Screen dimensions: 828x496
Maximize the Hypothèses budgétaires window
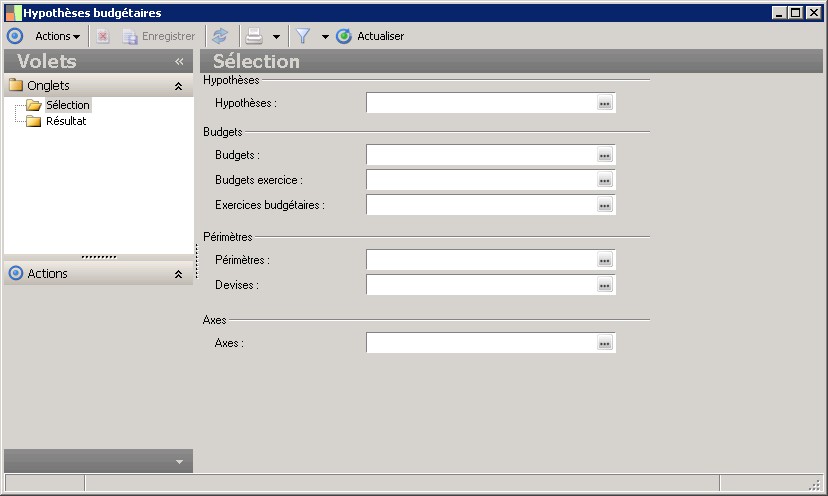pyautogui.click(x=796, y=13)
